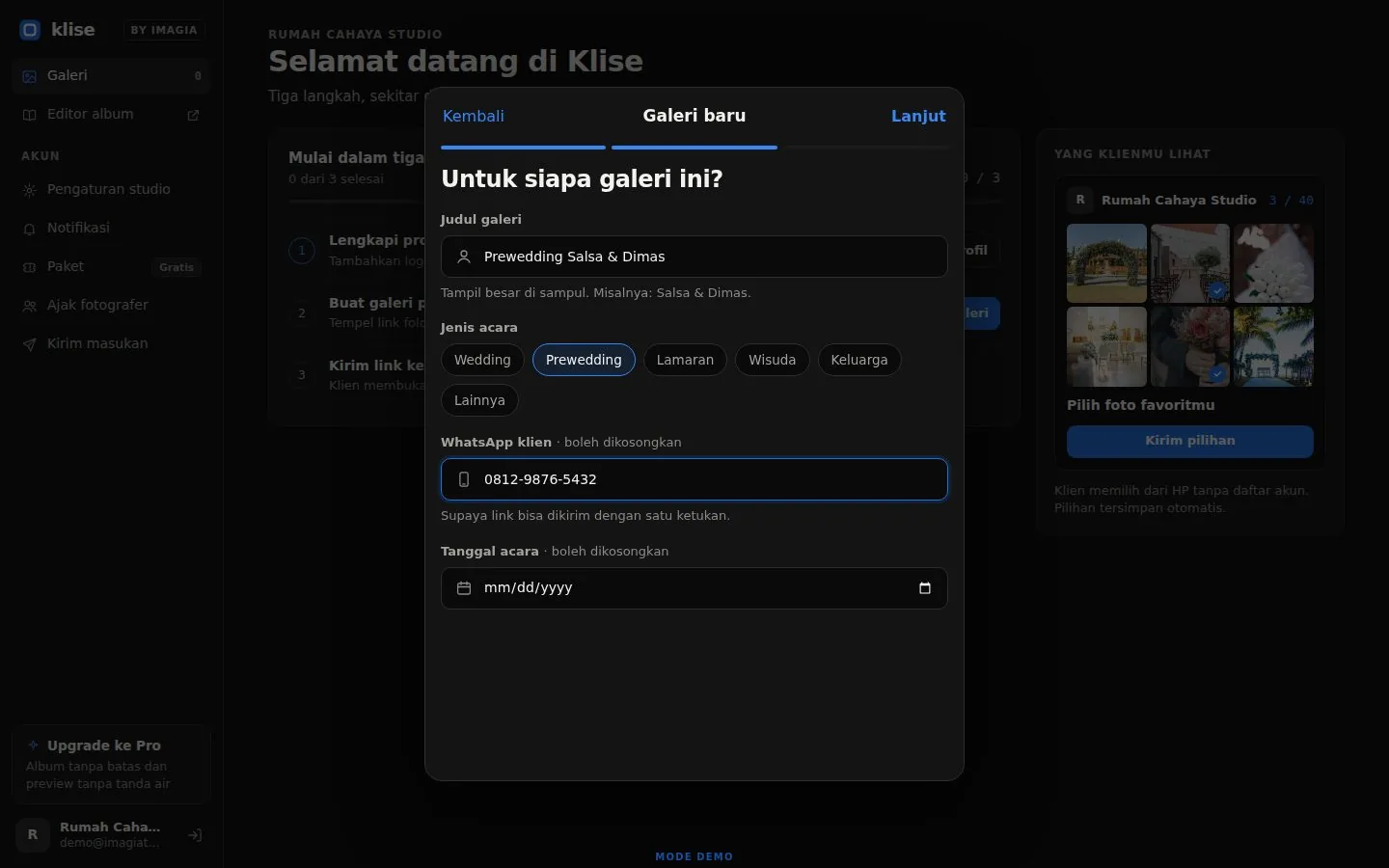Click the BY IMAGIA badge
The height and width of the screenshot is (868, 1389).
[x=164, y=30]
